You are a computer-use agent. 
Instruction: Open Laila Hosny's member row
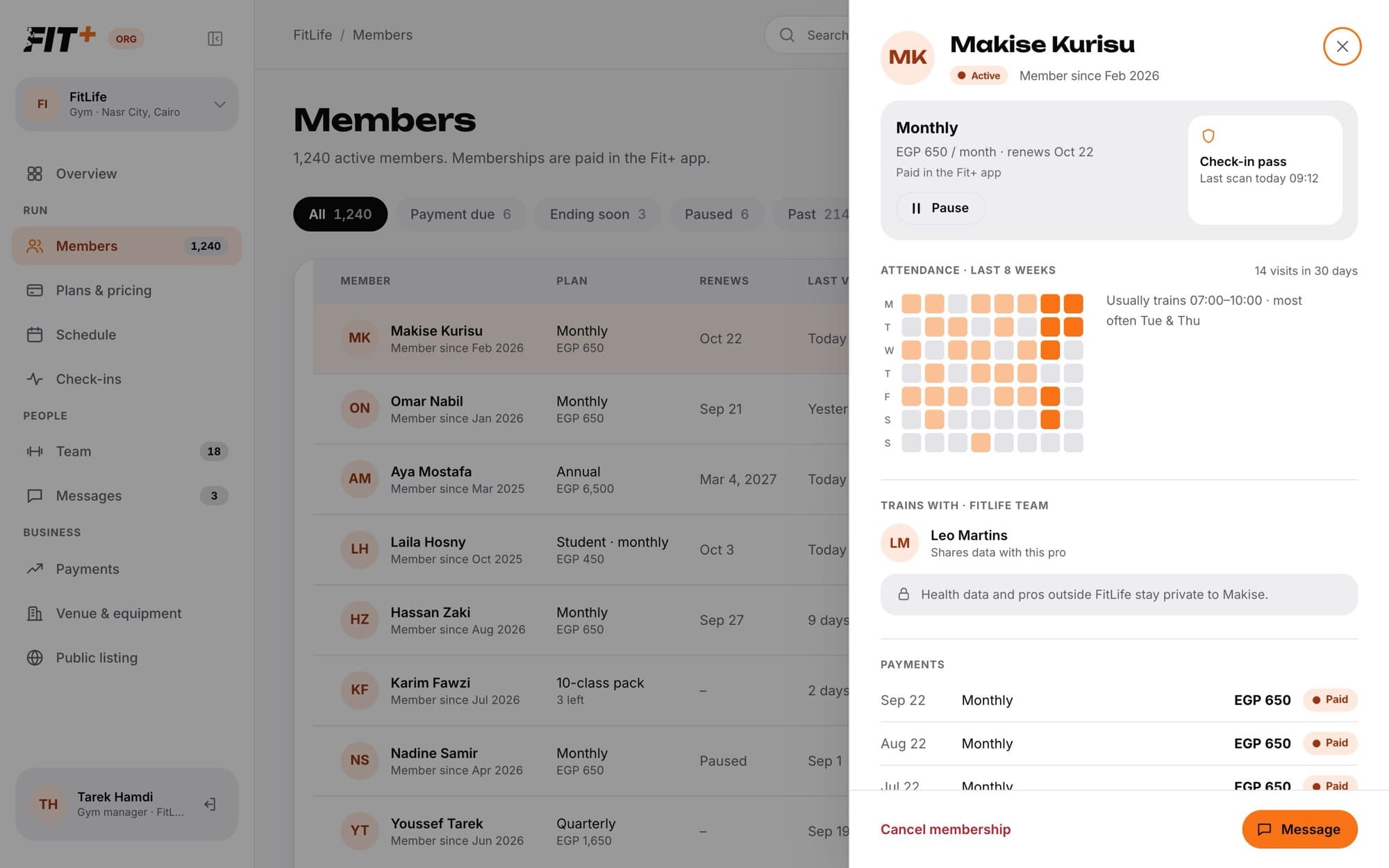(x=581, y=550)
